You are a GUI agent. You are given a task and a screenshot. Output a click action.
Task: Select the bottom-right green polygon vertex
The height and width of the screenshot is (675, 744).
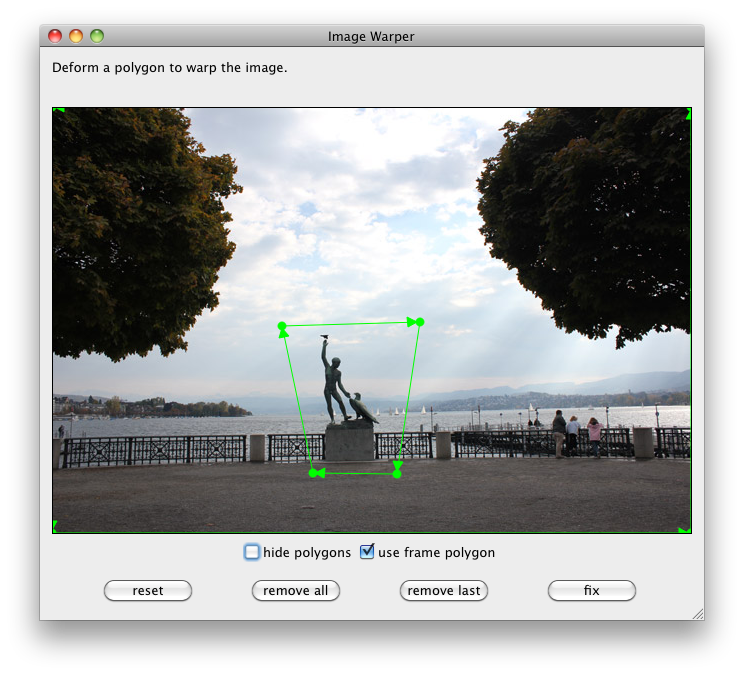[x=397, y=474]
